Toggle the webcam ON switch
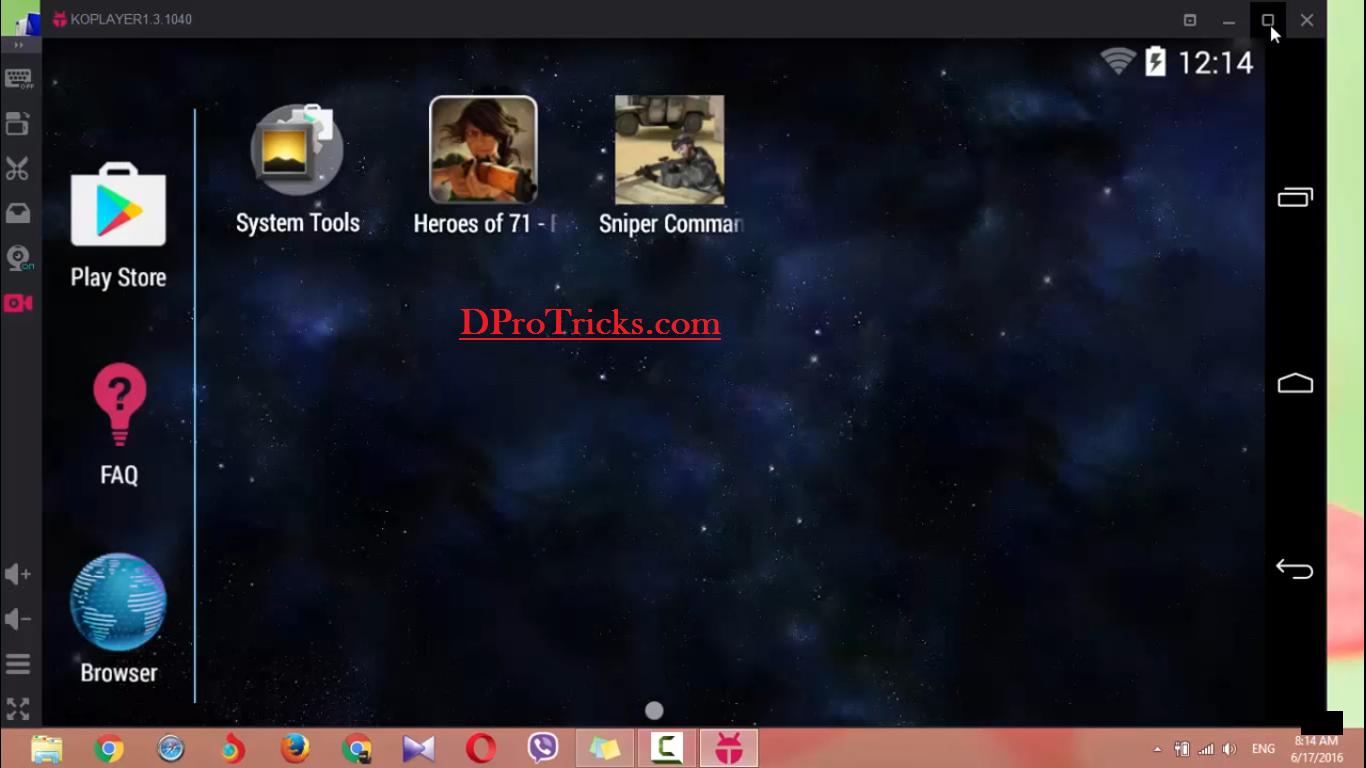Image resolution: width=1366 pixels, height=768 pixels. 19,258
